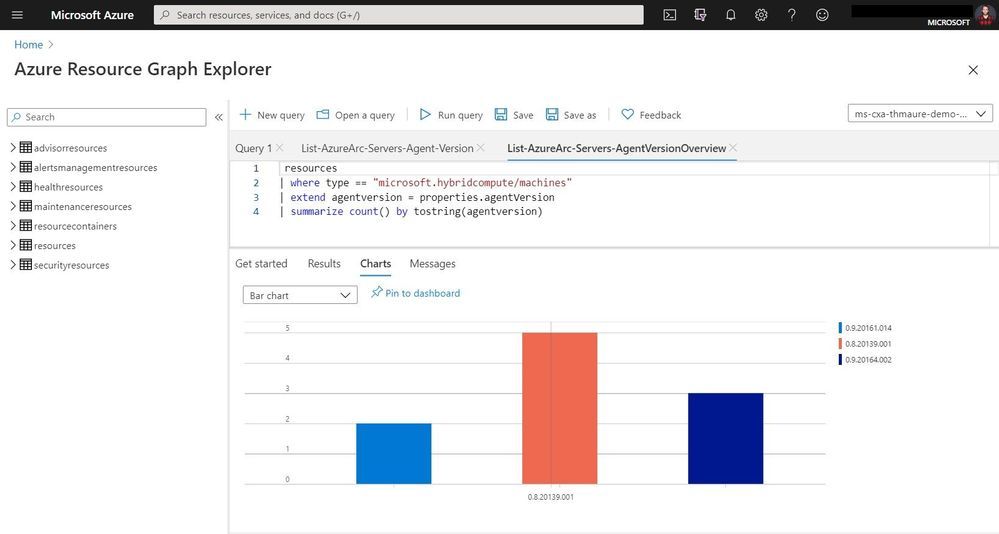Open the help question mark menu
The height and width of the screenshot is (534, 999).
point(791,15)
